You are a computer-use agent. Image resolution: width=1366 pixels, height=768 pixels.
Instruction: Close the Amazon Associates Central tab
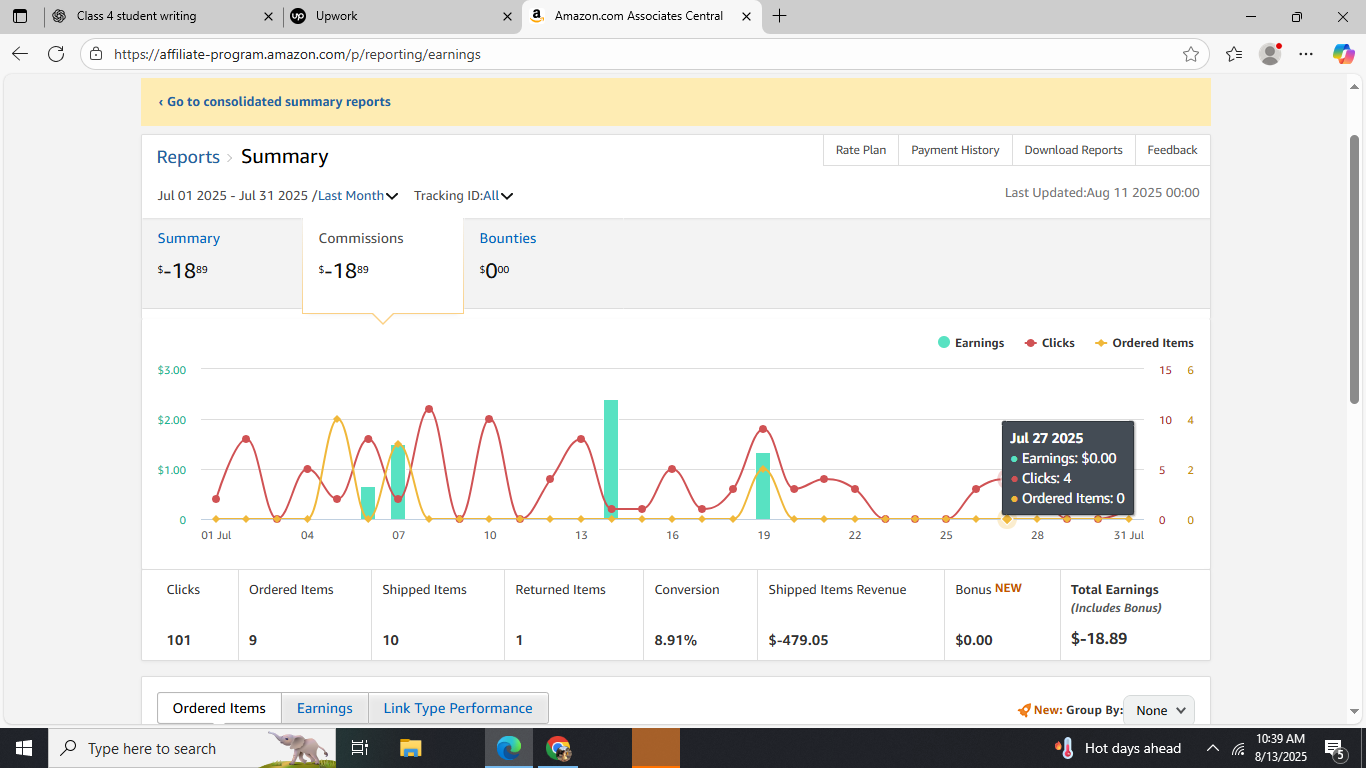click(x=746, y=16)
